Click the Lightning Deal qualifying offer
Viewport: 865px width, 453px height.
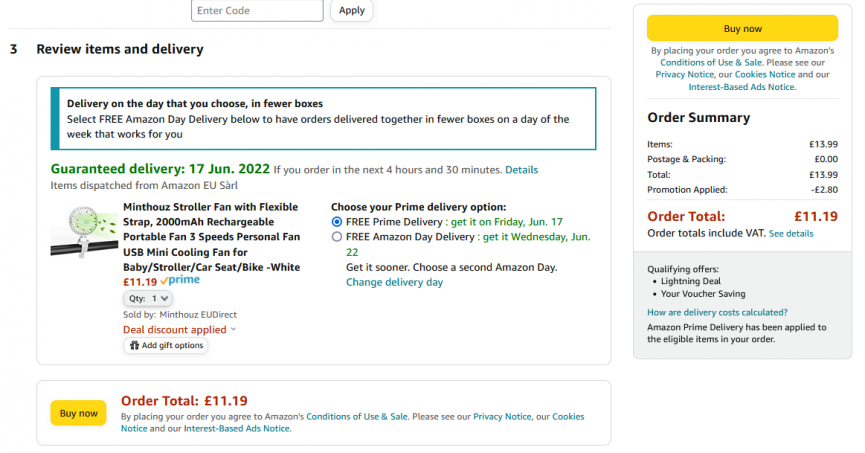691,281
